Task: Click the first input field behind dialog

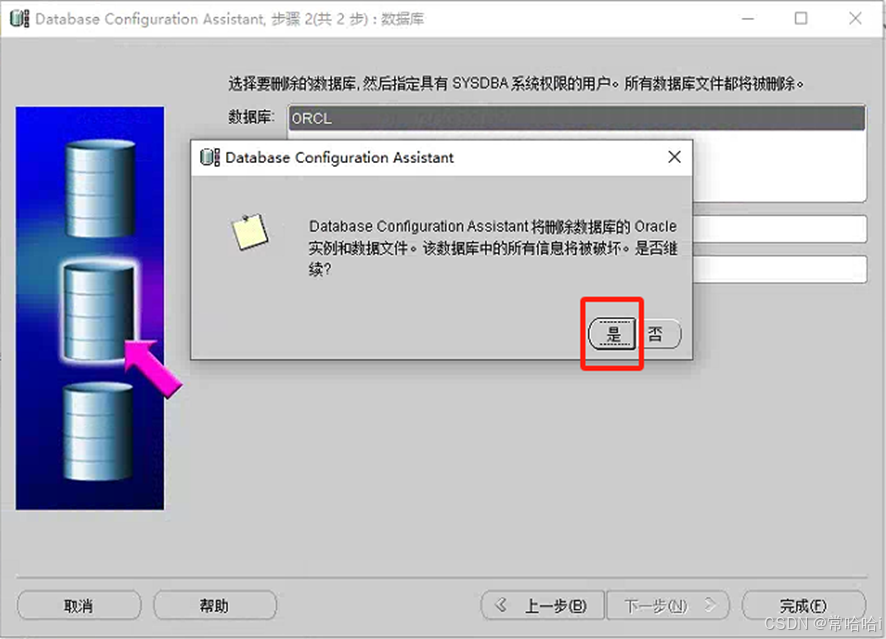Action: coord(780,229)
